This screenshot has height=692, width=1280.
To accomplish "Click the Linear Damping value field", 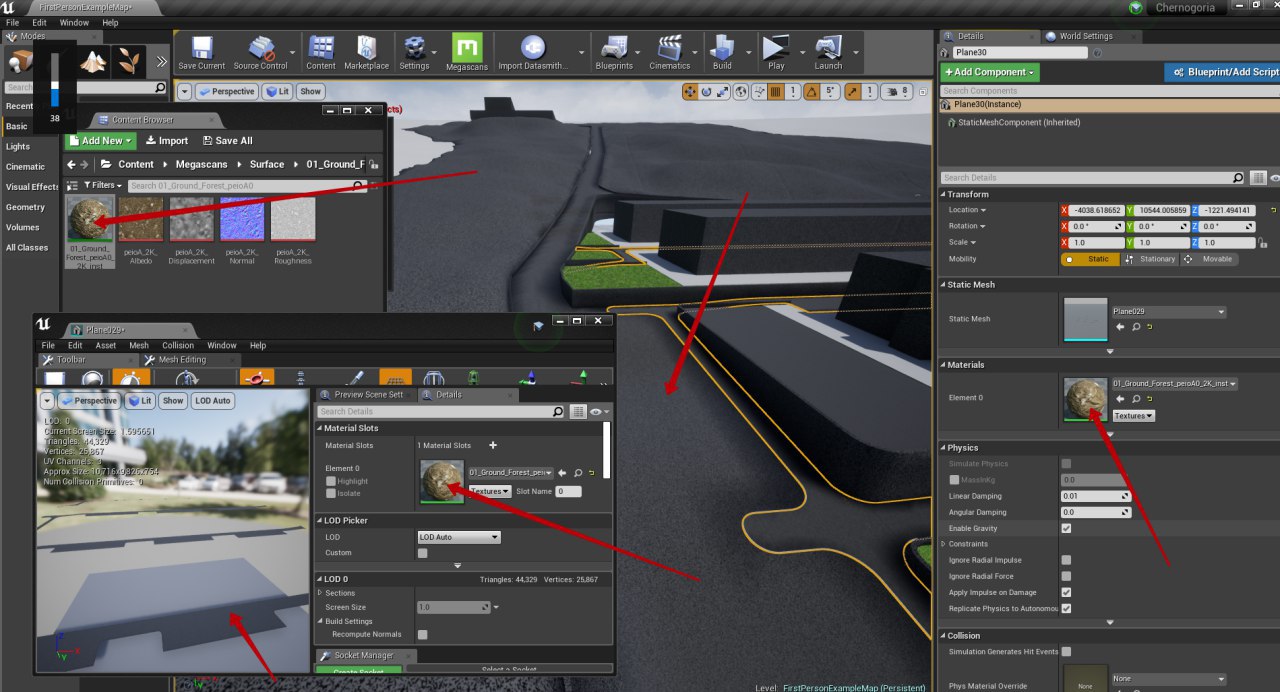I will 1096,496.
